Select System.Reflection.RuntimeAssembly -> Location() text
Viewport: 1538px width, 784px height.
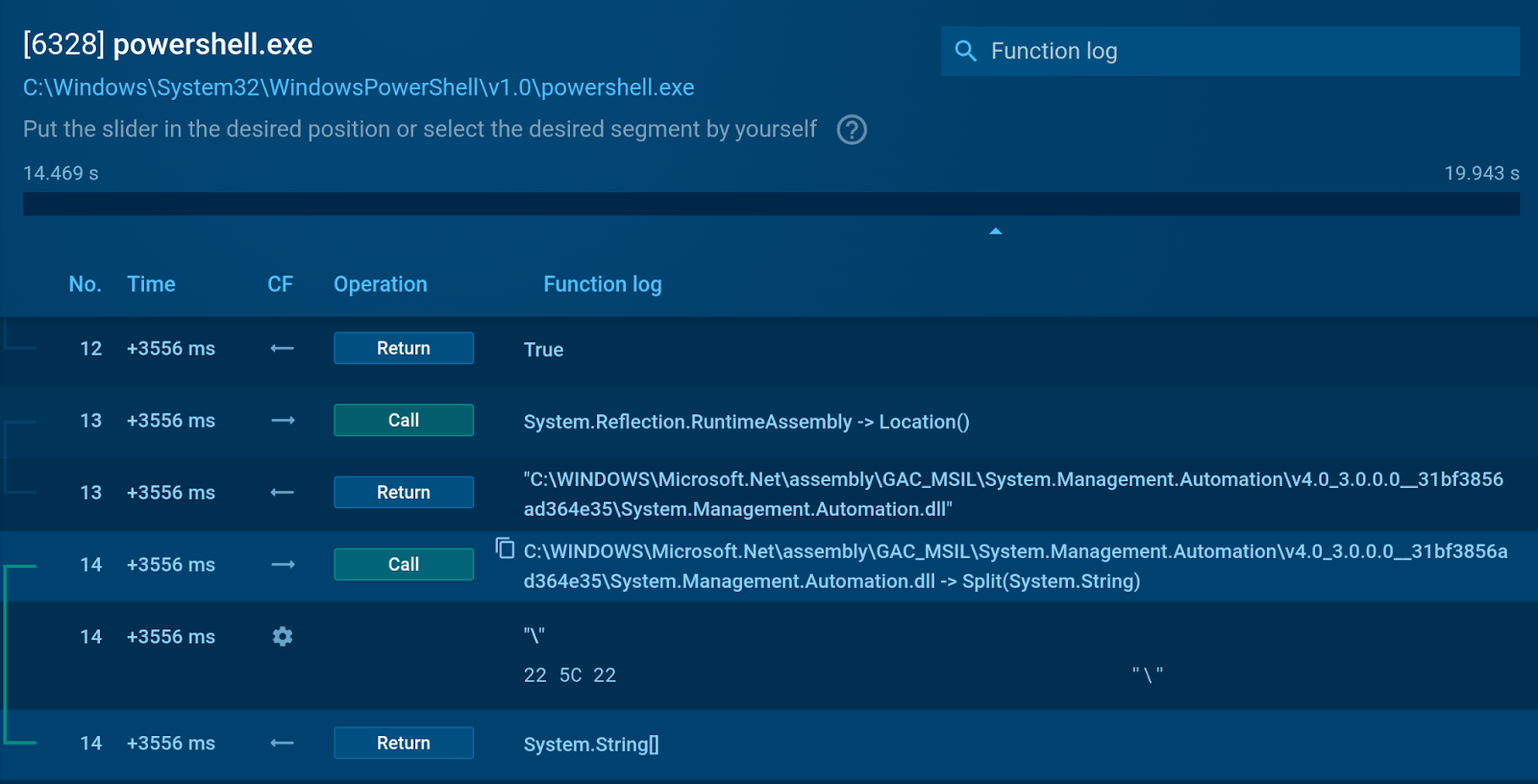(746, 422)
